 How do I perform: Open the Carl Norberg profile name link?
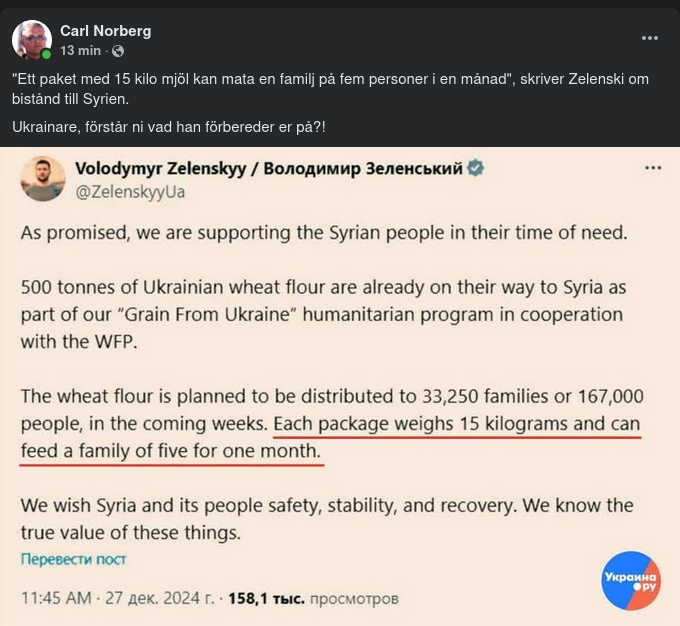(x=105, y=31)
